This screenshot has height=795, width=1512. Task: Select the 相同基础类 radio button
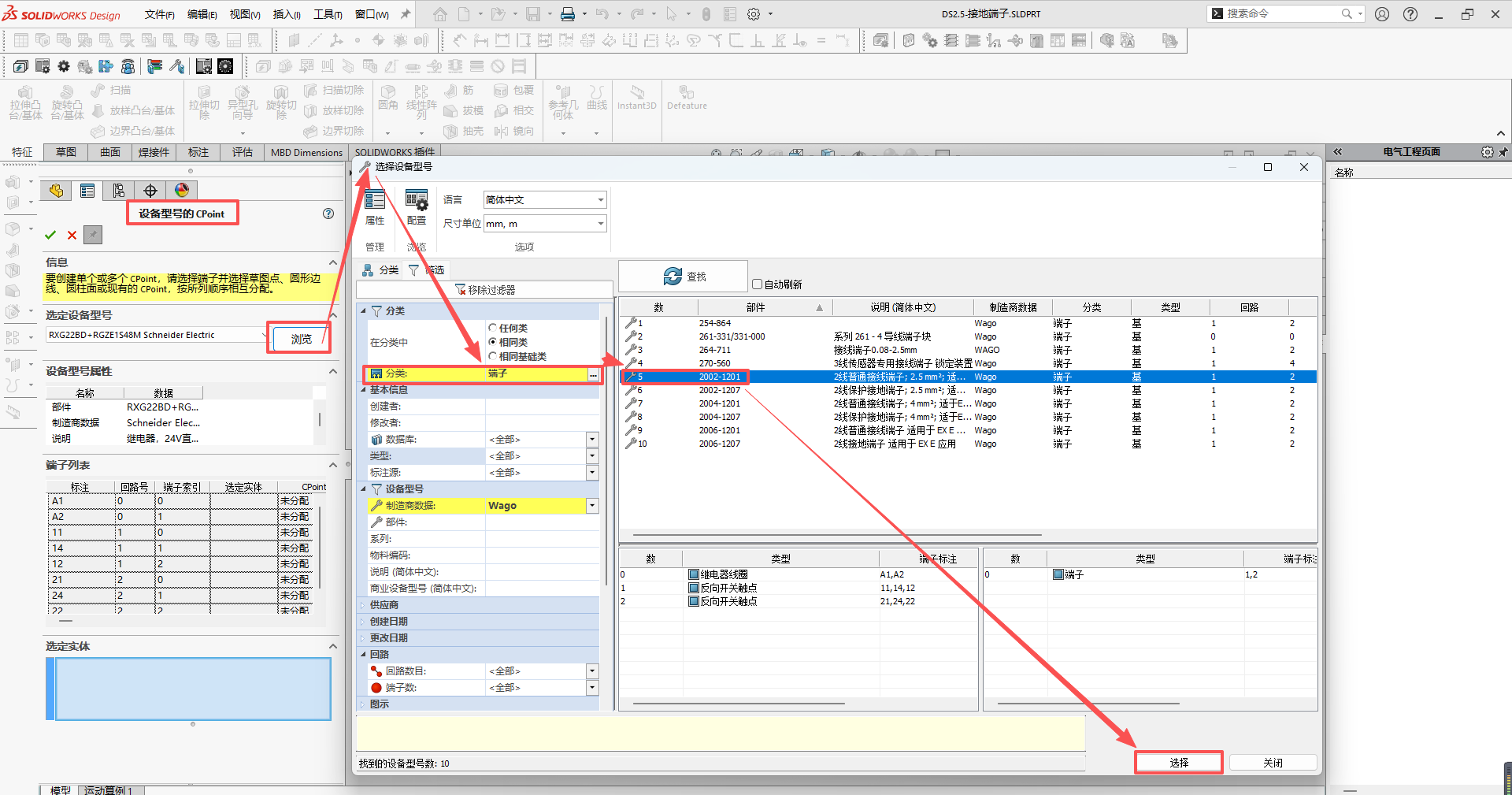coord(493,356)
